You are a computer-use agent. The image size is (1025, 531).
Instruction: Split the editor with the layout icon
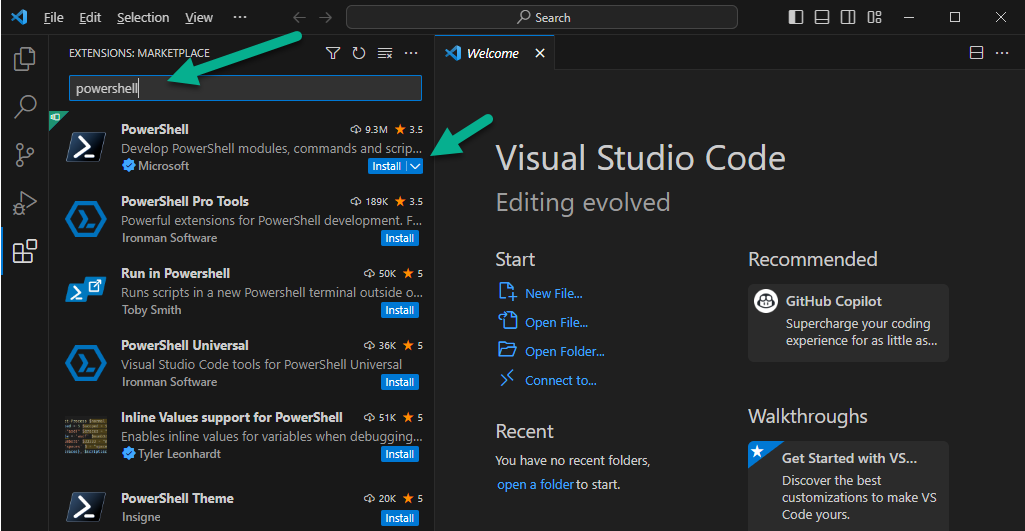coord(976,54)
